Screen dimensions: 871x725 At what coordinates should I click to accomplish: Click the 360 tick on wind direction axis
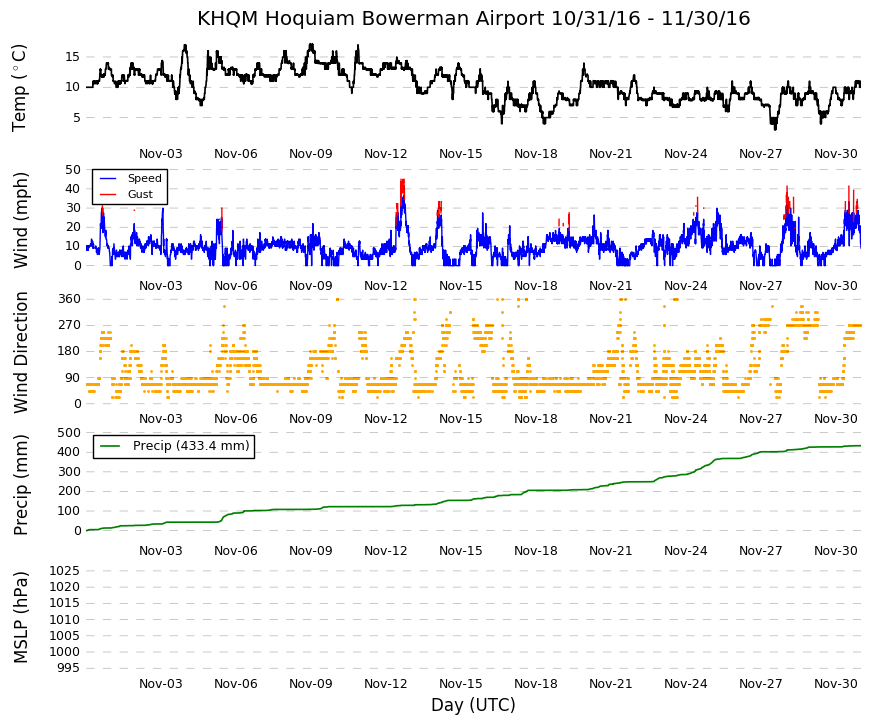coord(69,299)
